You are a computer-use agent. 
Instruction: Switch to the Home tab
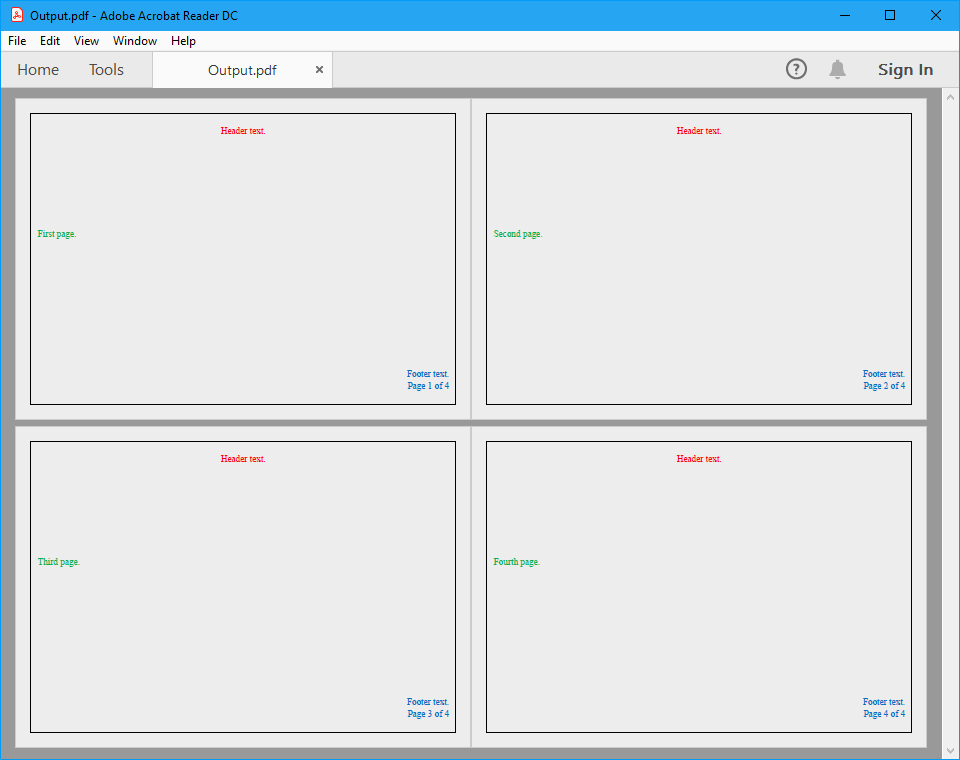pos(38,70)
